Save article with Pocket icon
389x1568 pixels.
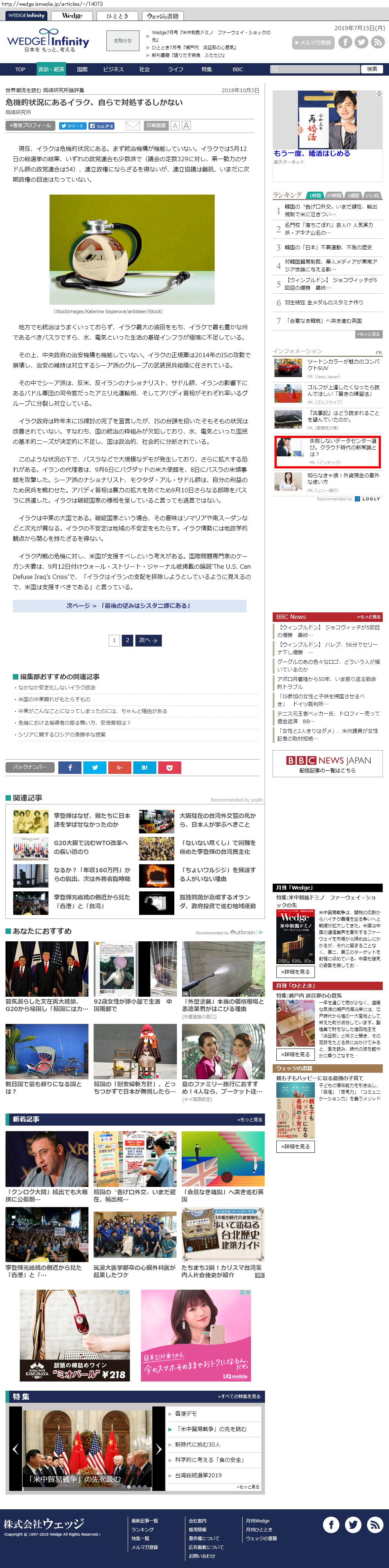(169, 767)
